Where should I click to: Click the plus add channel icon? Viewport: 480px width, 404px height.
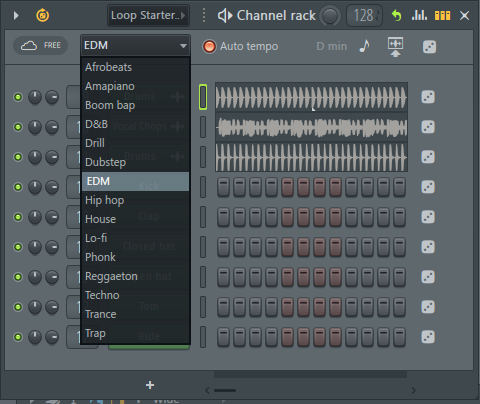click(x=150, y=385)
